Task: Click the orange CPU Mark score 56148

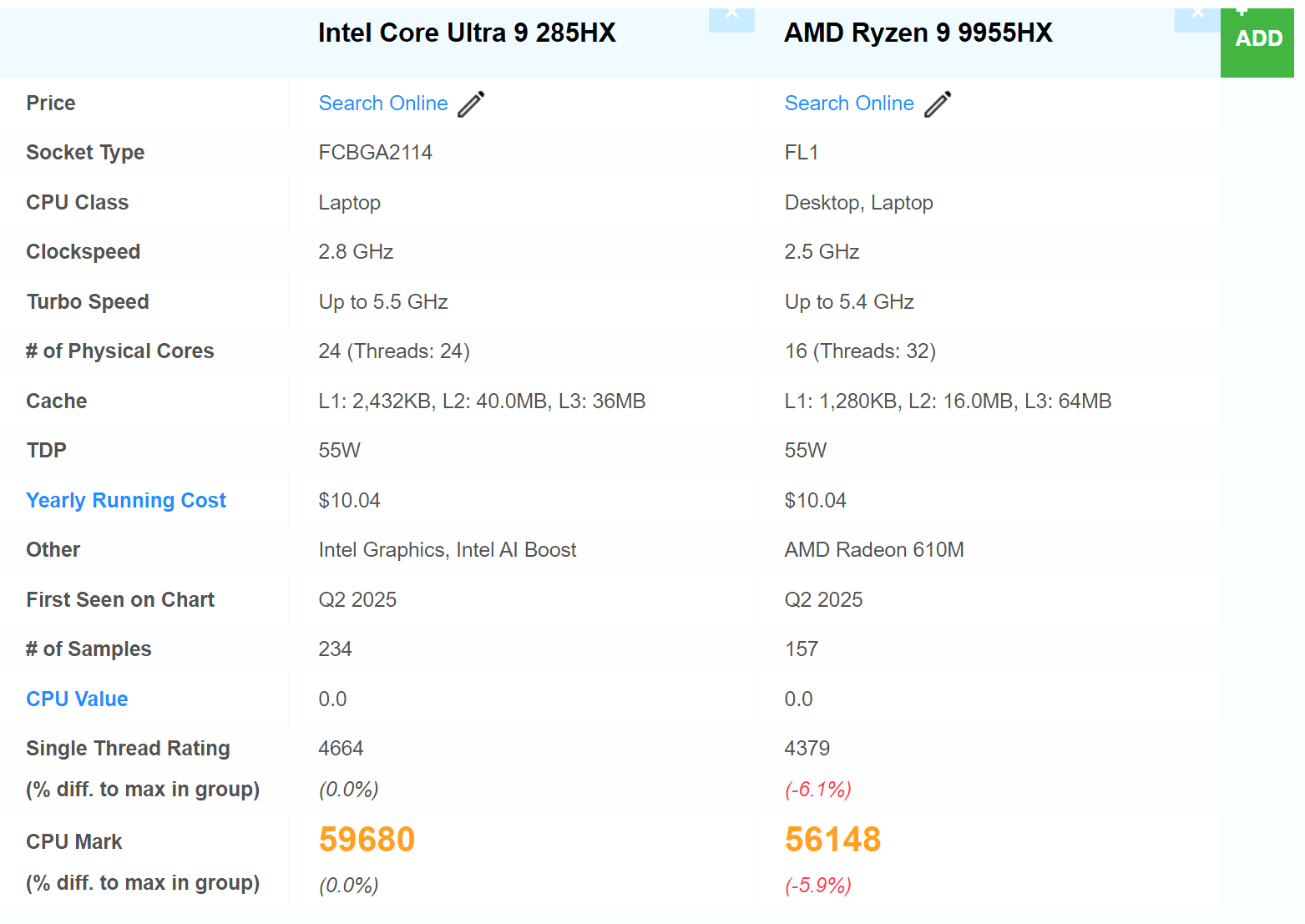Action: pos(832,840)
